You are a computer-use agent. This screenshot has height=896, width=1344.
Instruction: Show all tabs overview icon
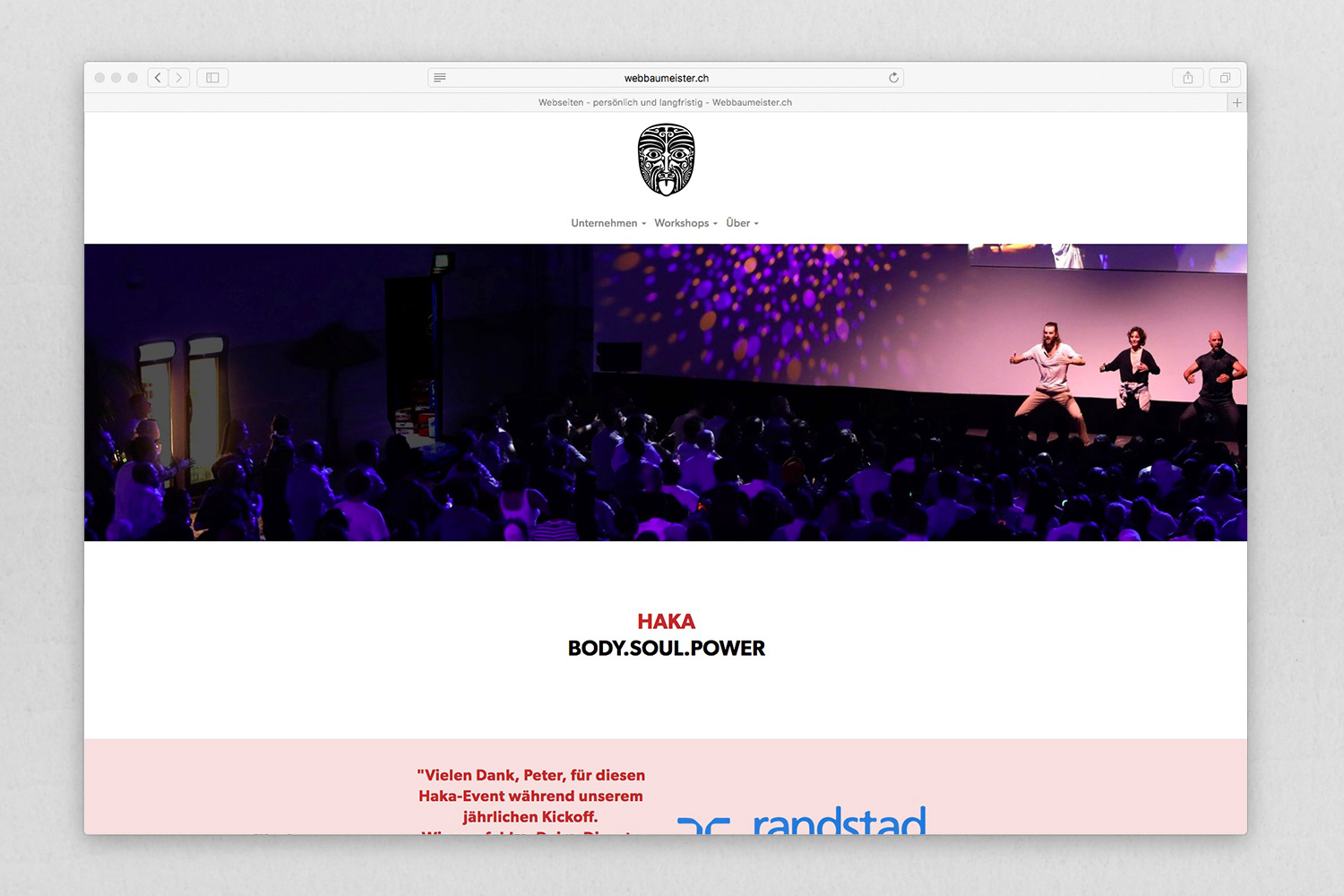click(1225, 78)
